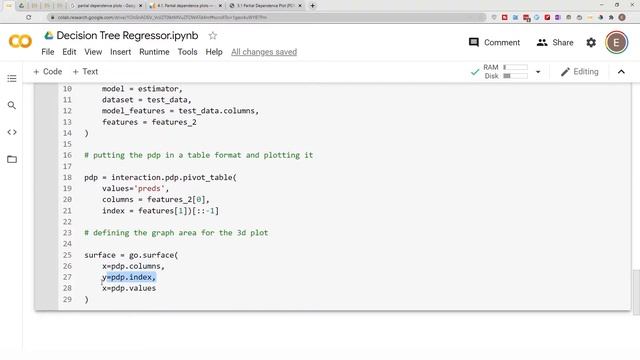Open the table of contents sidebar icon
Image resolution: width=640 pixels, height=360 pixels.
[x=12, y=78]
